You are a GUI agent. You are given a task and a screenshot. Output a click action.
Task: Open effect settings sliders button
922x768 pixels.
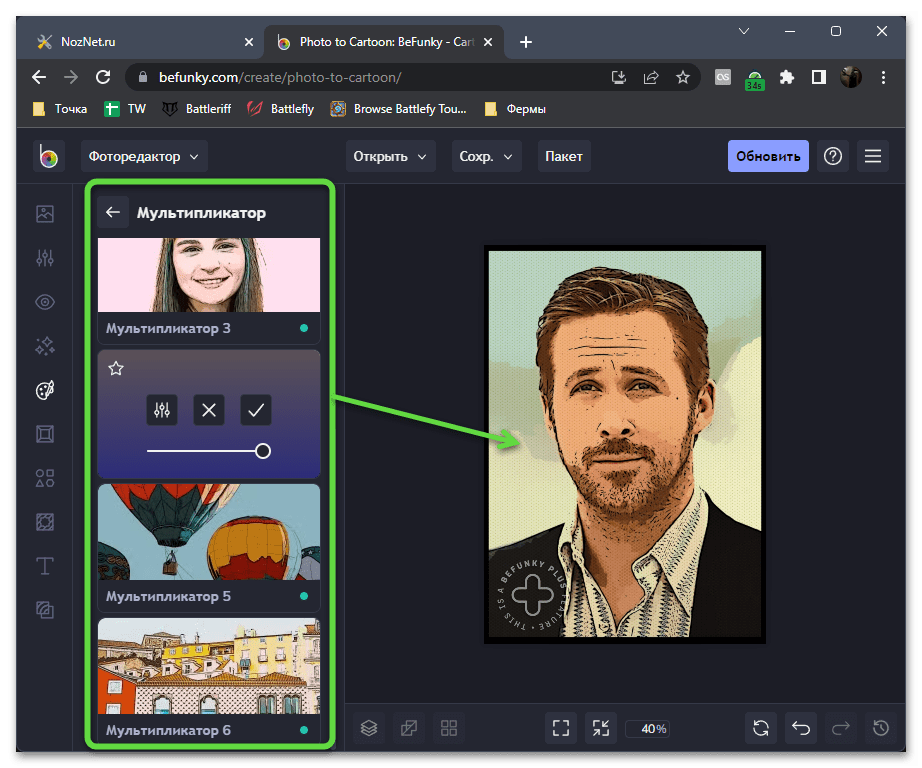click(162, 410)
